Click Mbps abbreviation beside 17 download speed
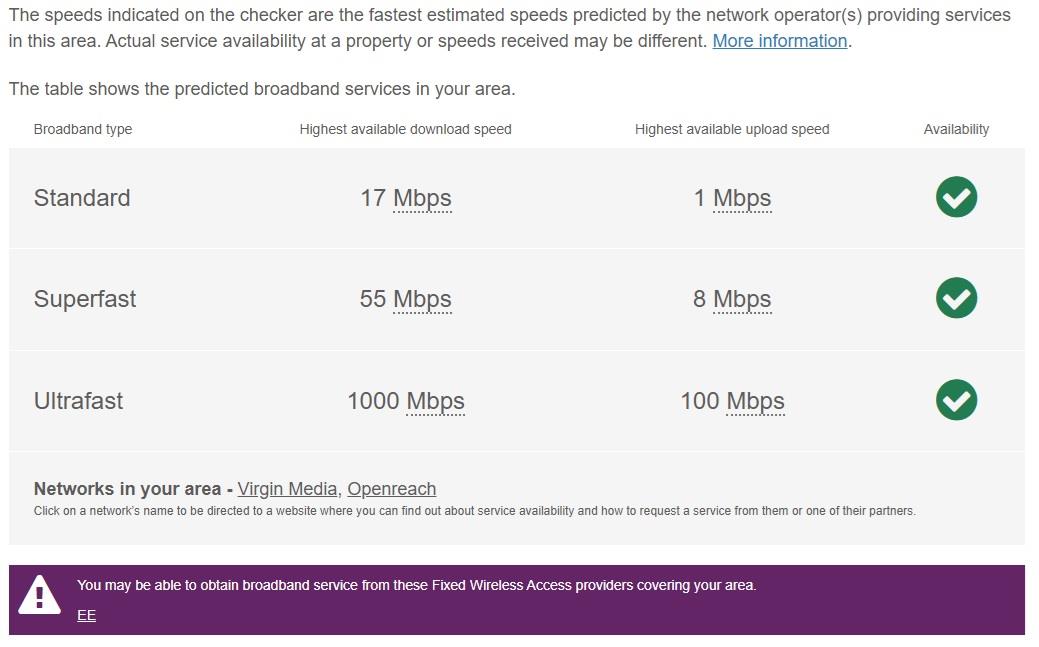Viewport: 1039px width, 647px height. pyautogui.click(x=422, y=198)
